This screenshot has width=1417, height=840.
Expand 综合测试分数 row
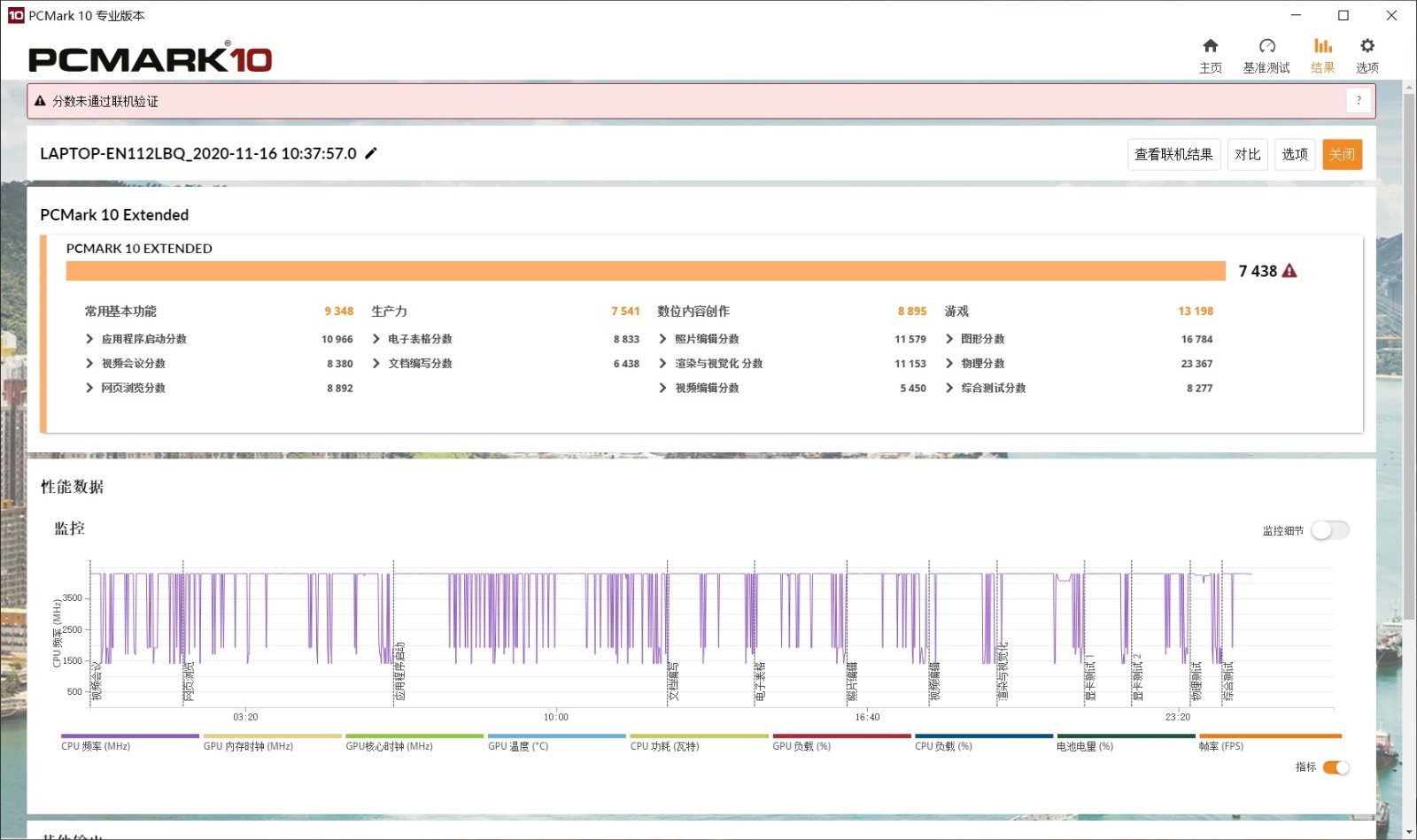coord(949,388)
